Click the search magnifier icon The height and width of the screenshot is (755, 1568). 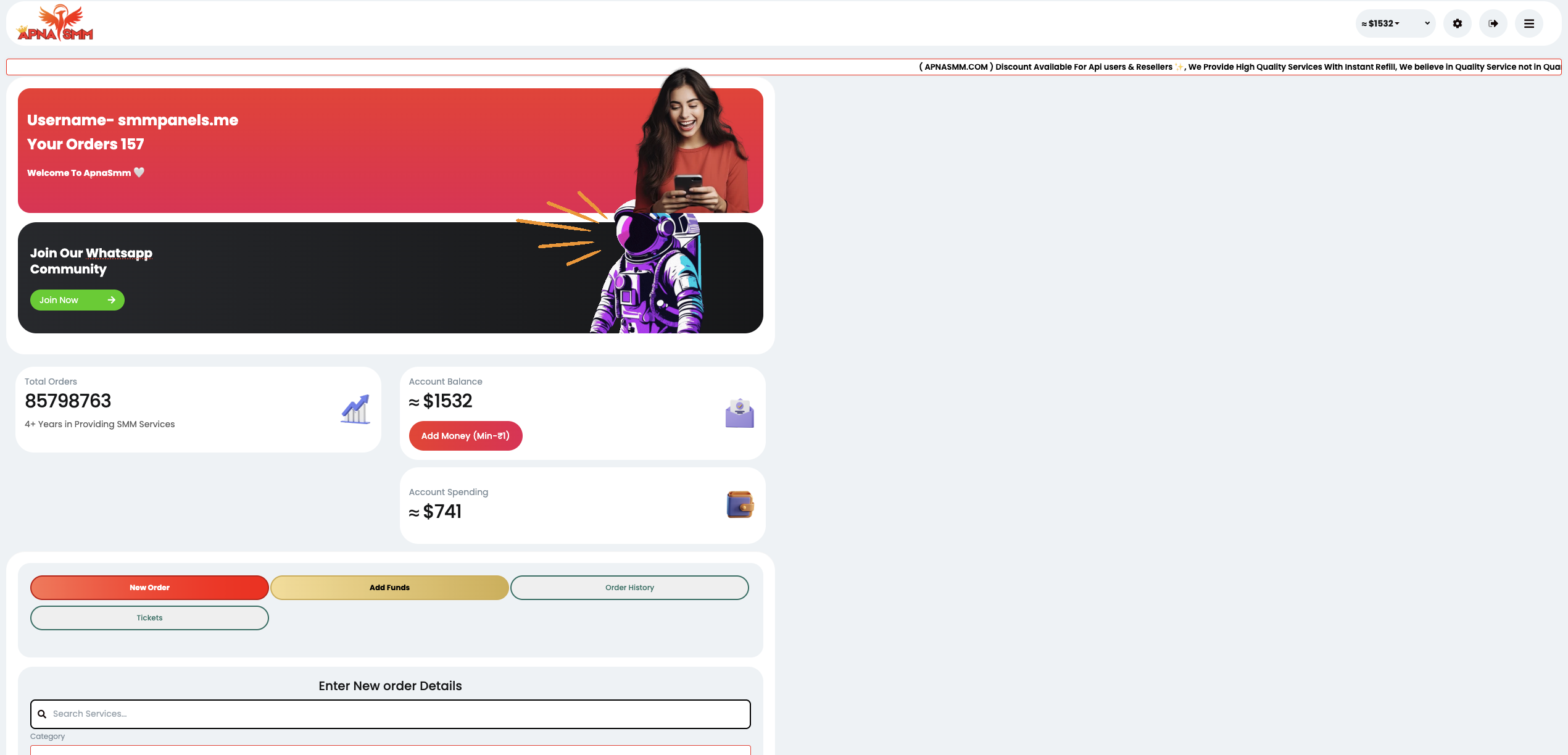point(42,714)
